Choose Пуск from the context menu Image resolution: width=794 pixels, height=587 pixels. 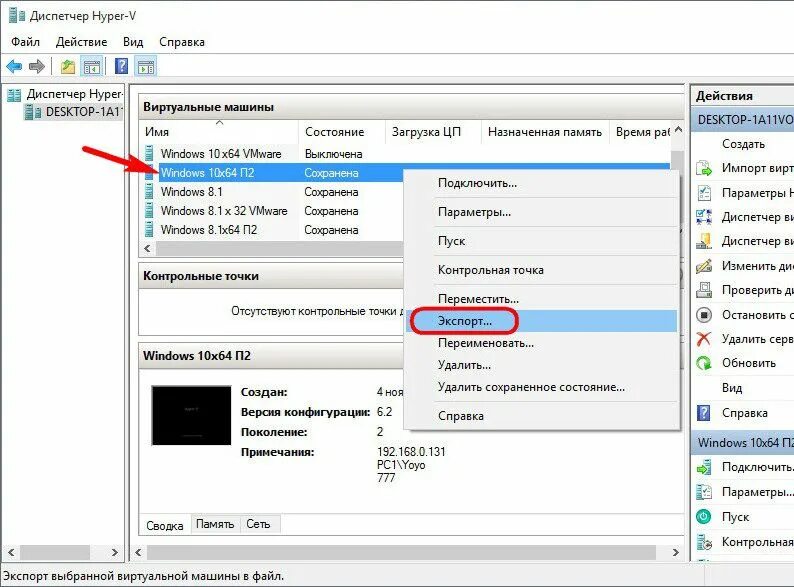[542, 241]
